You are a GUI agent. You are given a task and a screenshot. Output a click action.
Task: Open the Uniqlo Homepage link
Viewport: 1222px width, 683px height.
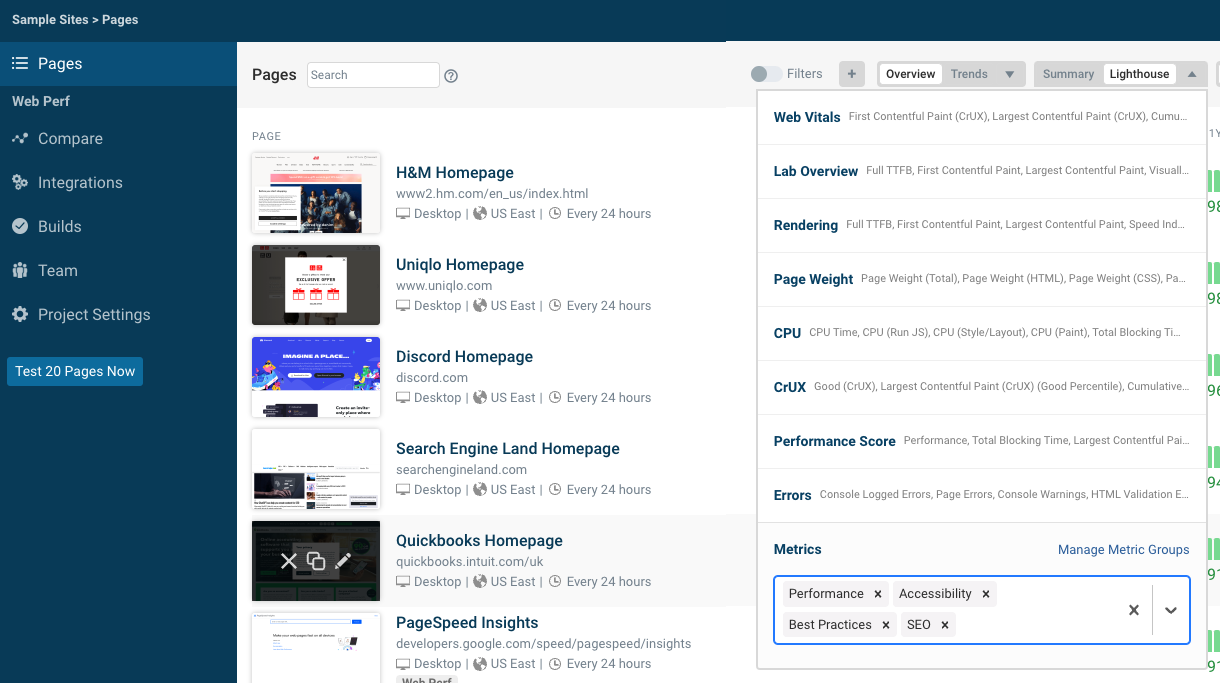click(x=460, y=265)
